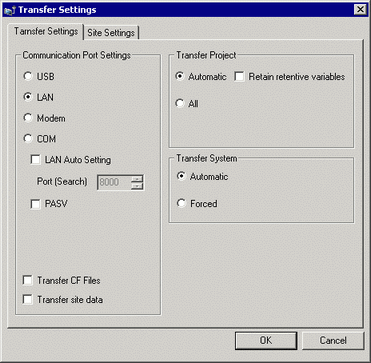This screenshot has height=363, width=371.
Task: Confirm settings with the OK button
Action: 266,340
